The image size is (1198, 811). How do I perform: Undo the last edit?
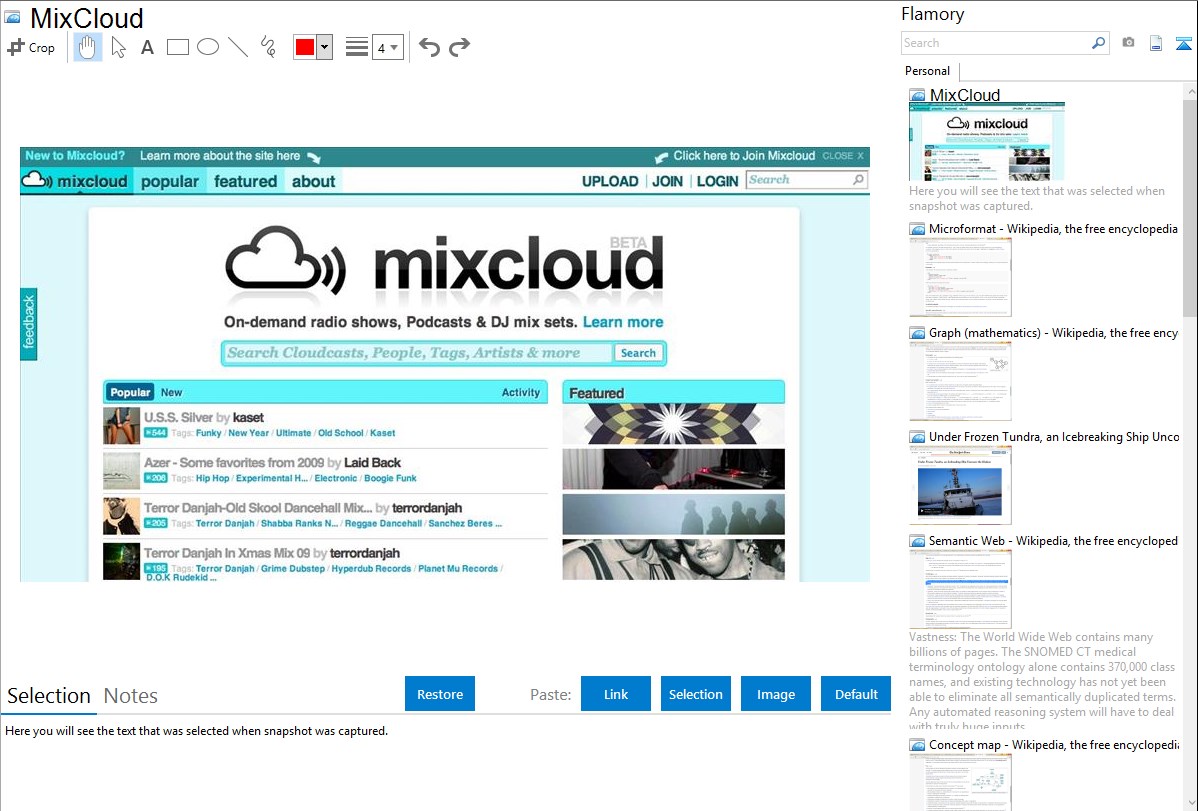pos(429,47)
